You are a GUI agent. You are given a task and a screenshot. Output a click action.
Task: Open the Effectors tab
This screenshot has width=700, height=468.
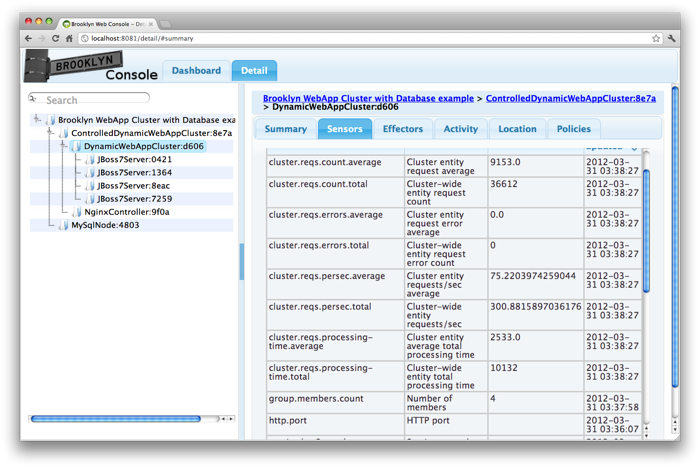[x=403, y=129]
